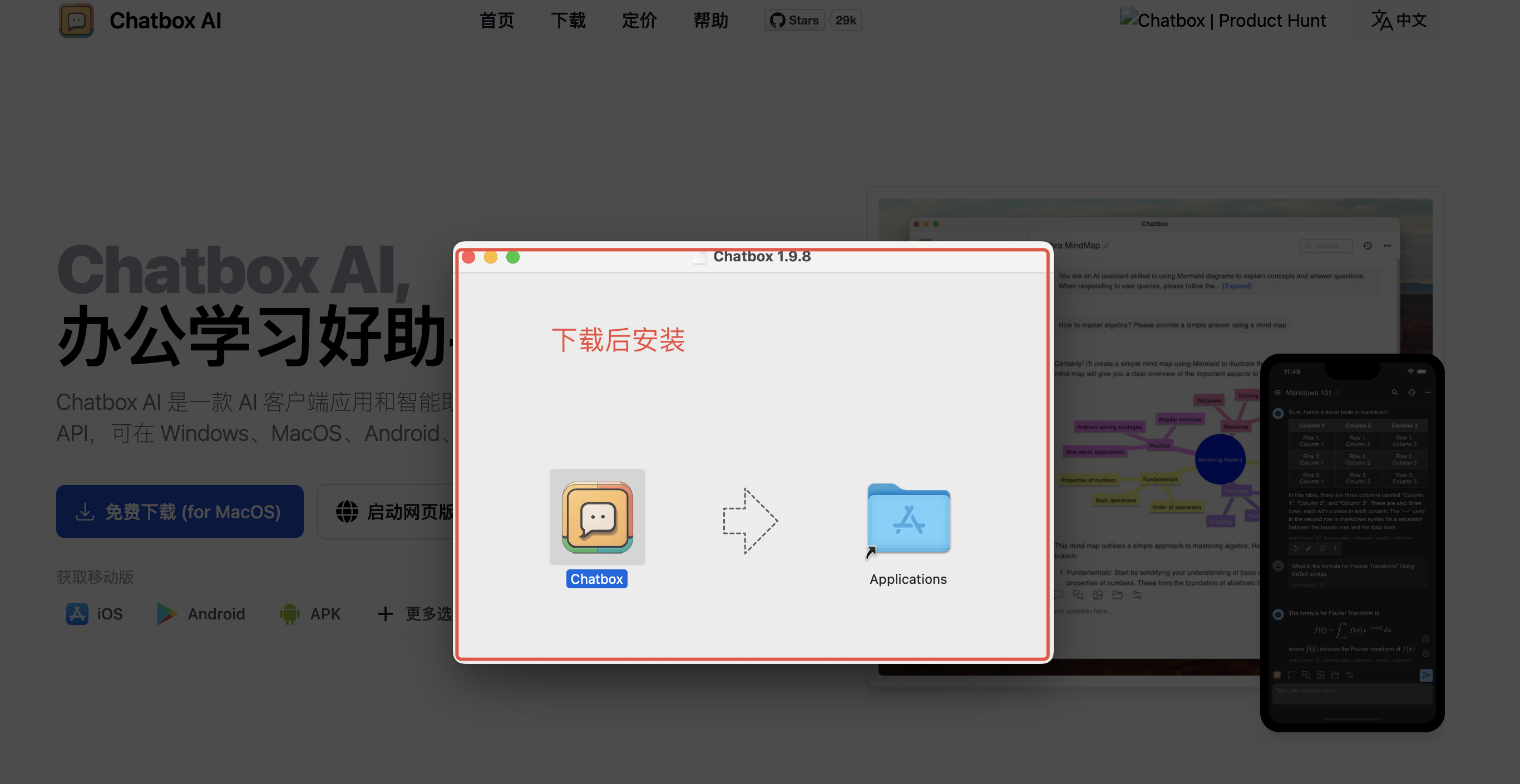The height and width of the screenshot is (784, 1520).
Task: Click the search icon in phone mockup
Action: tap(1394, 393)
